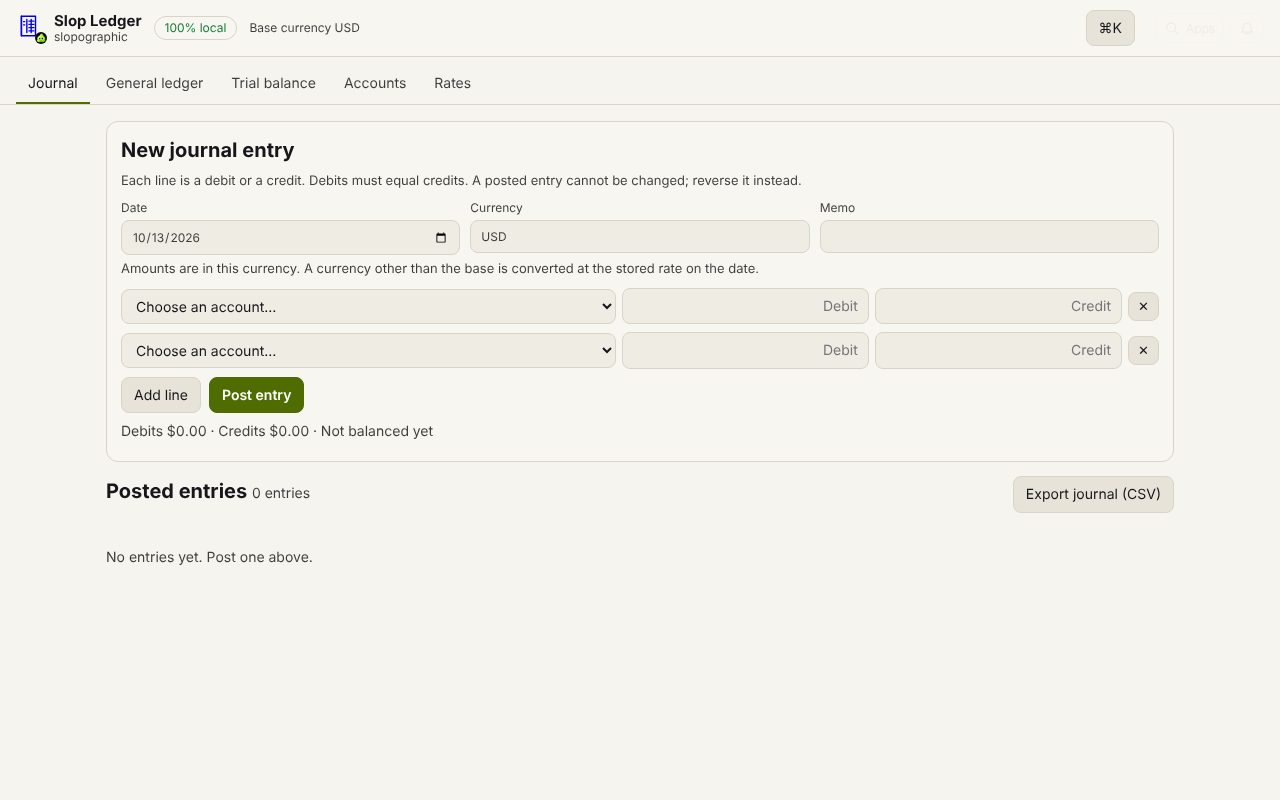Click the Slop Ledger app title

97,20
